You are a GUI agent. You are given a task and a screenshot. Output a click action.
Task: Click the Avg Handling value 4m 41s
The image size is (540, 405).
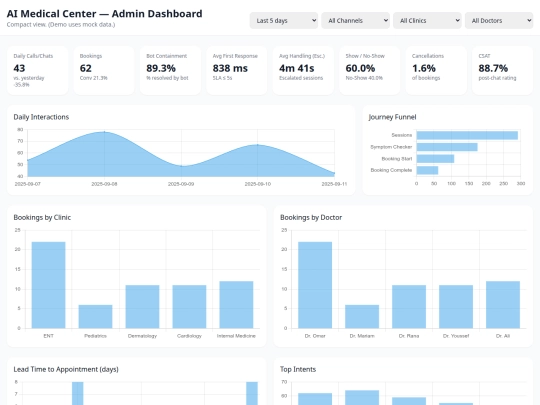pyautogui.click(x=297, y=68)
